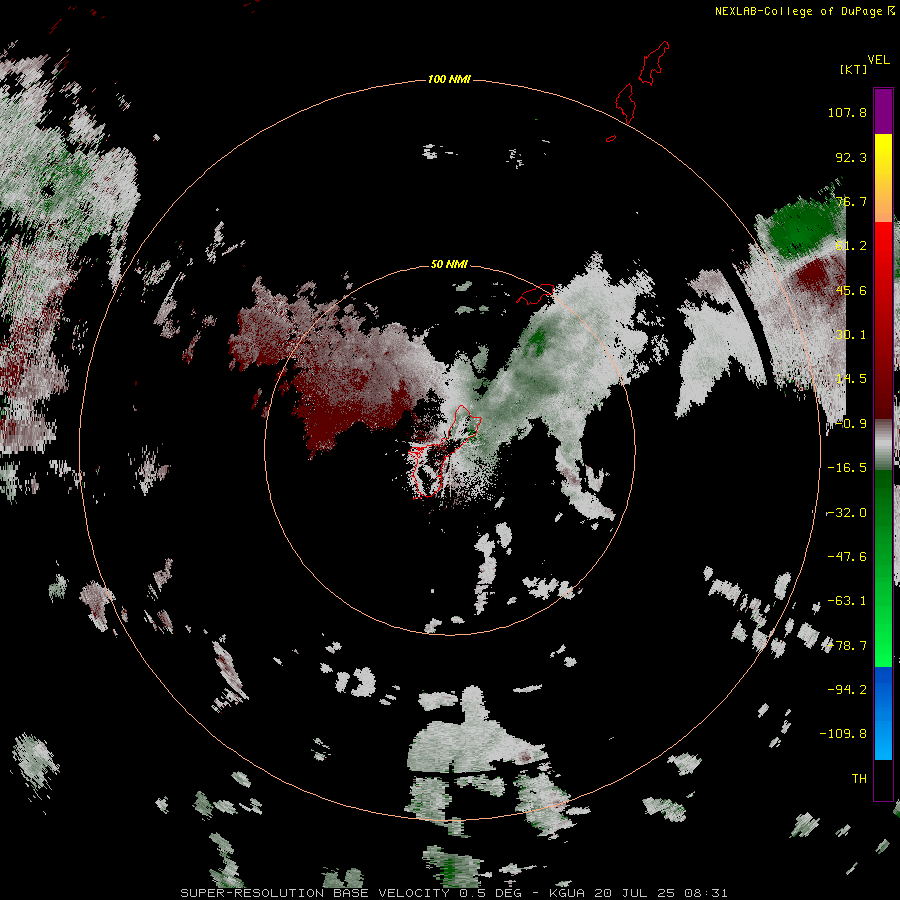Select the -94.2 legend value
This screenshot has width=900, height=900.
pos(847,690)
